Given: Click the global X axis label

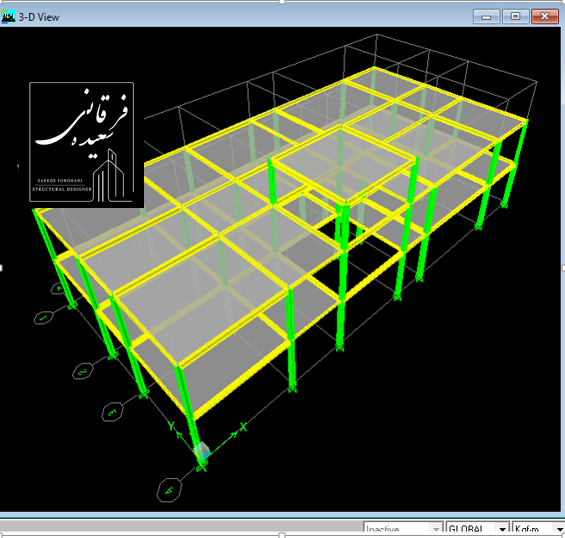Looking at the screenshot, I should tap(244, 427).
